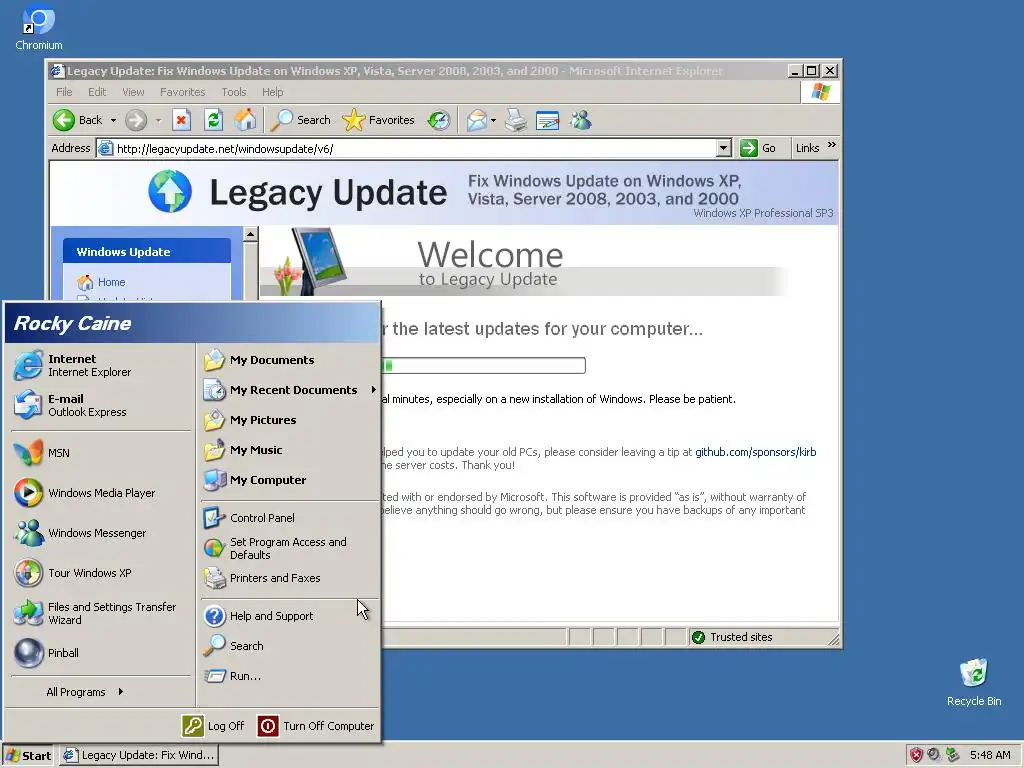Click the Print toolbar icon

point(516,120)
